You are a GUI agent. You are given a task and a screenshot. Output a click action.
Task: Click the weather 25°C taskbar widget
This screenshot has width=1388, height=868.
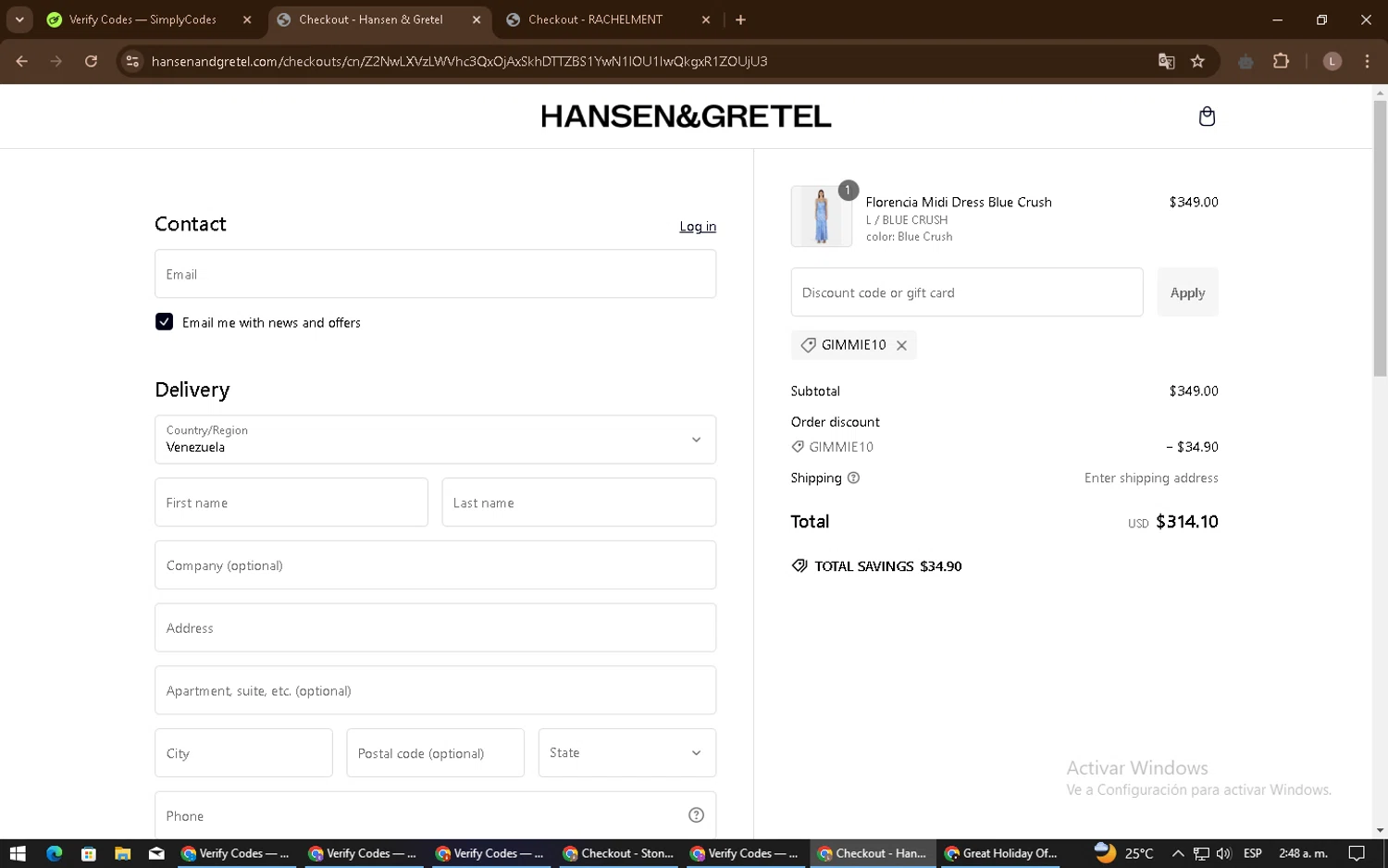point(1124,853)
